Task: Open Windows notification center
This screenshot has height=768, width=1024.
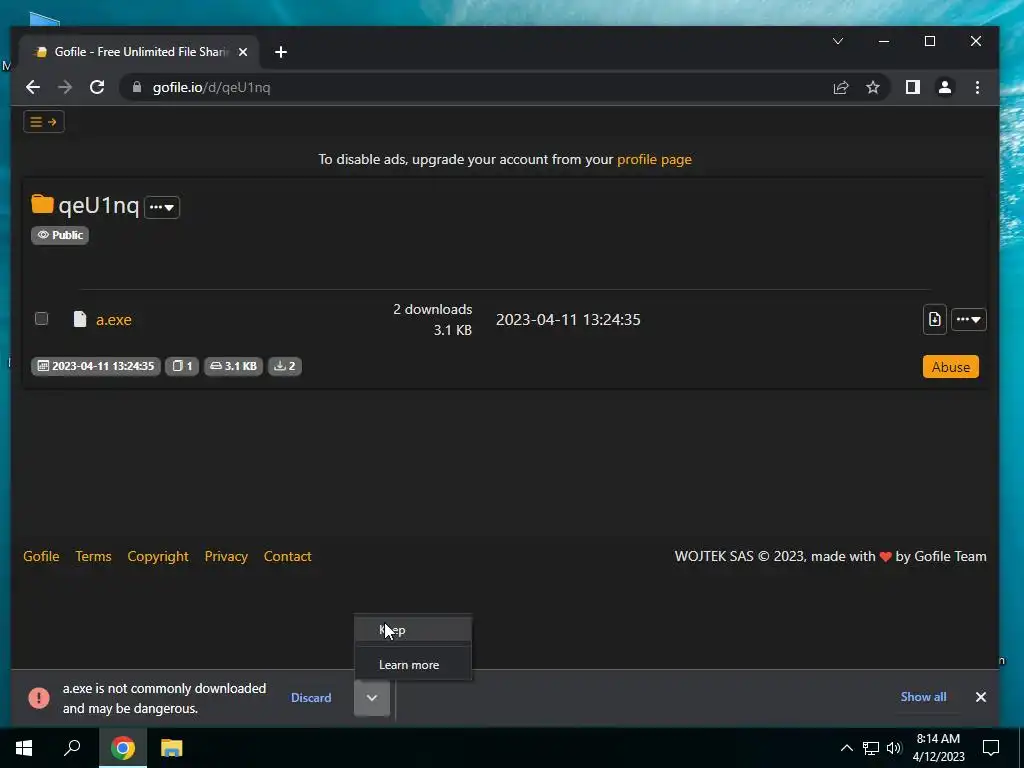Action: [x=991, y=748]
